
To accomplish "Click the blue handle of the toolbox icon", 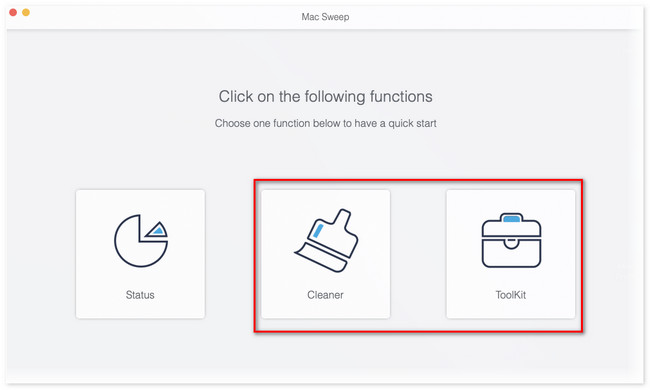I will 511,218.
